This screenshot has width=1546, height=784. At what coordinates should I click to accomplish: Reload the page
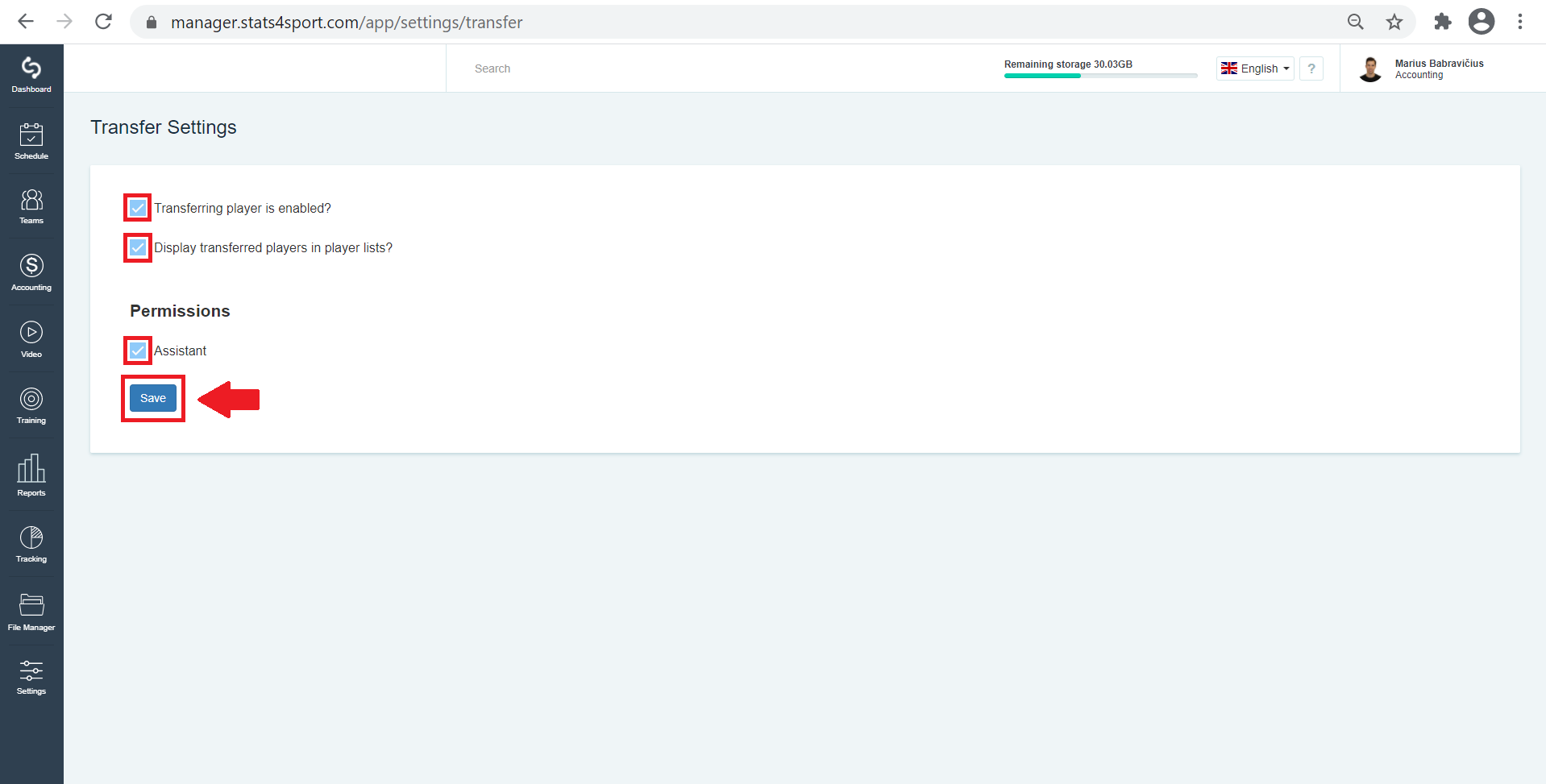pyautogui.click(x=103, y=22)
